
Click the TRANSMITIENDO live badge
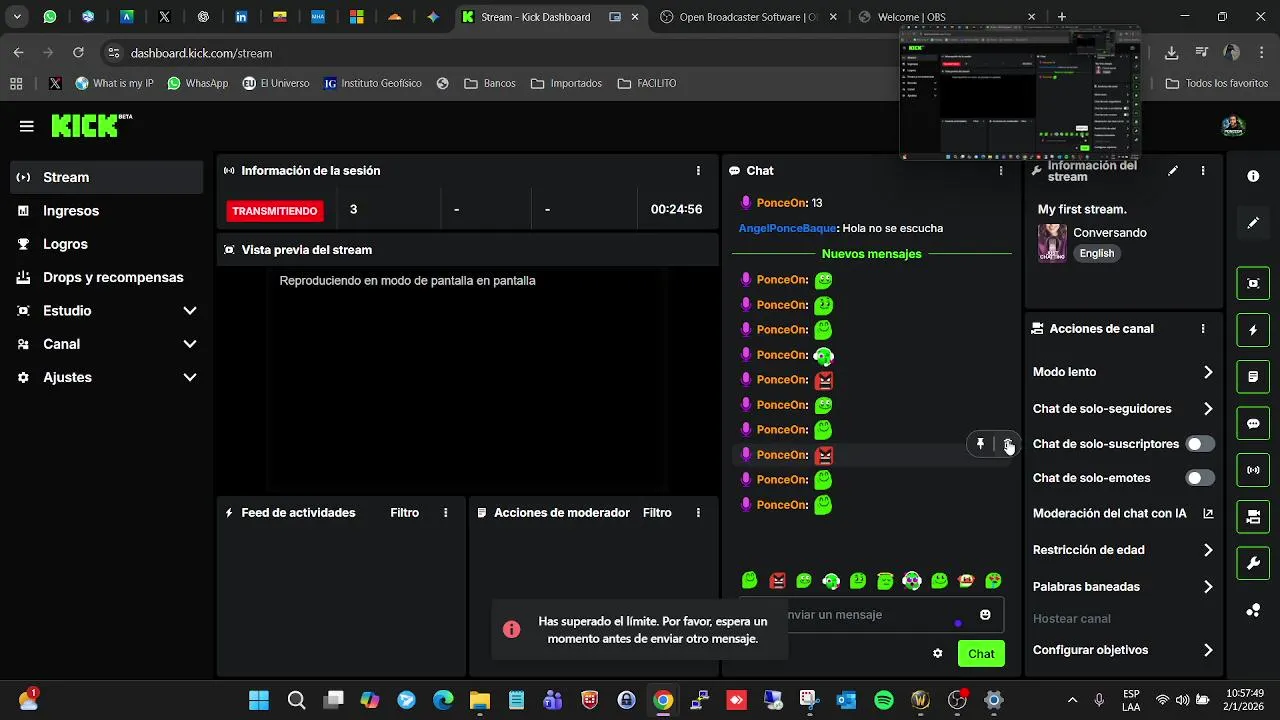275,211
